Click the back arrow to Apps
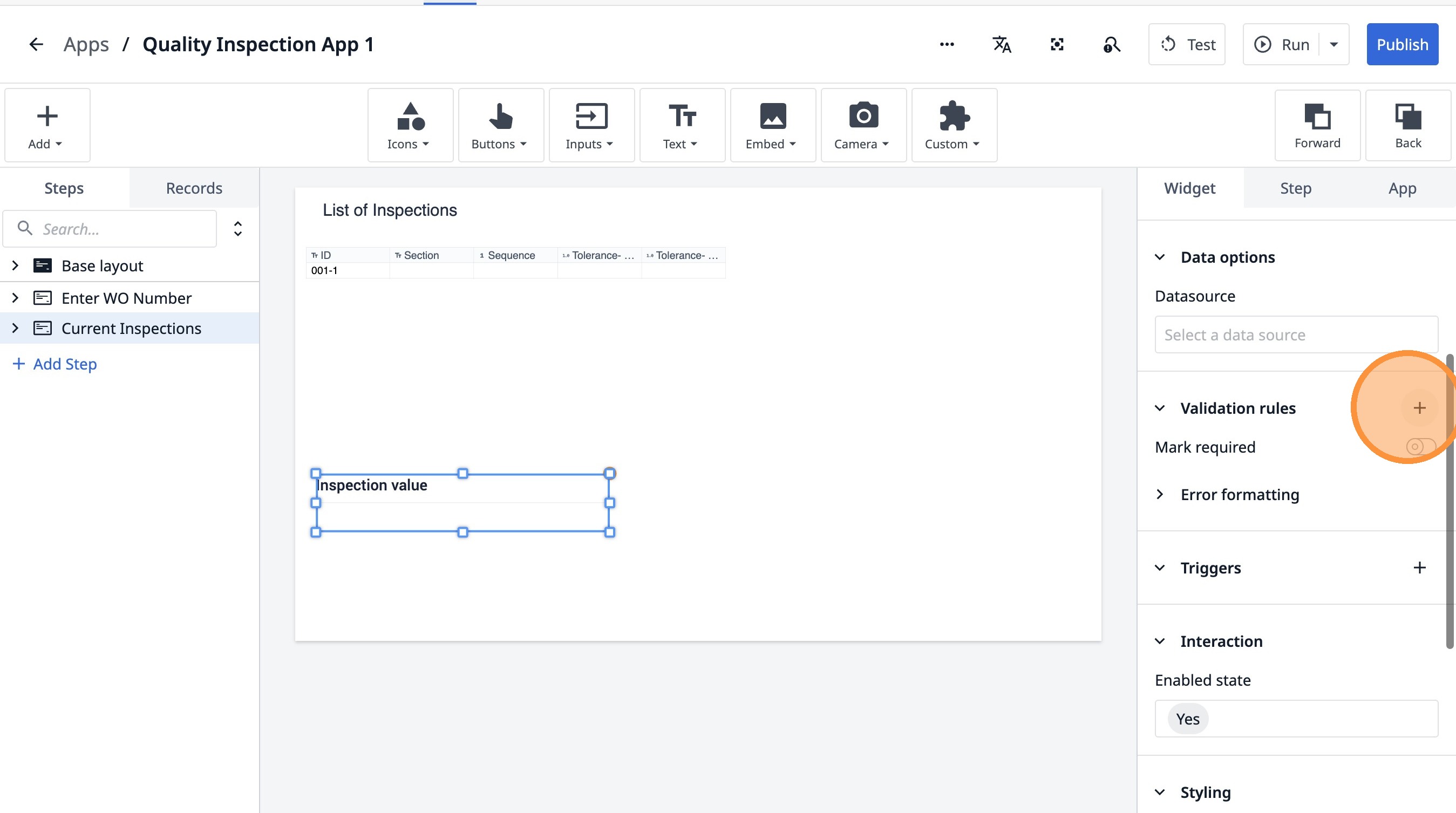The width and height of the screenshot is (1456, 813). coord(36,45)
